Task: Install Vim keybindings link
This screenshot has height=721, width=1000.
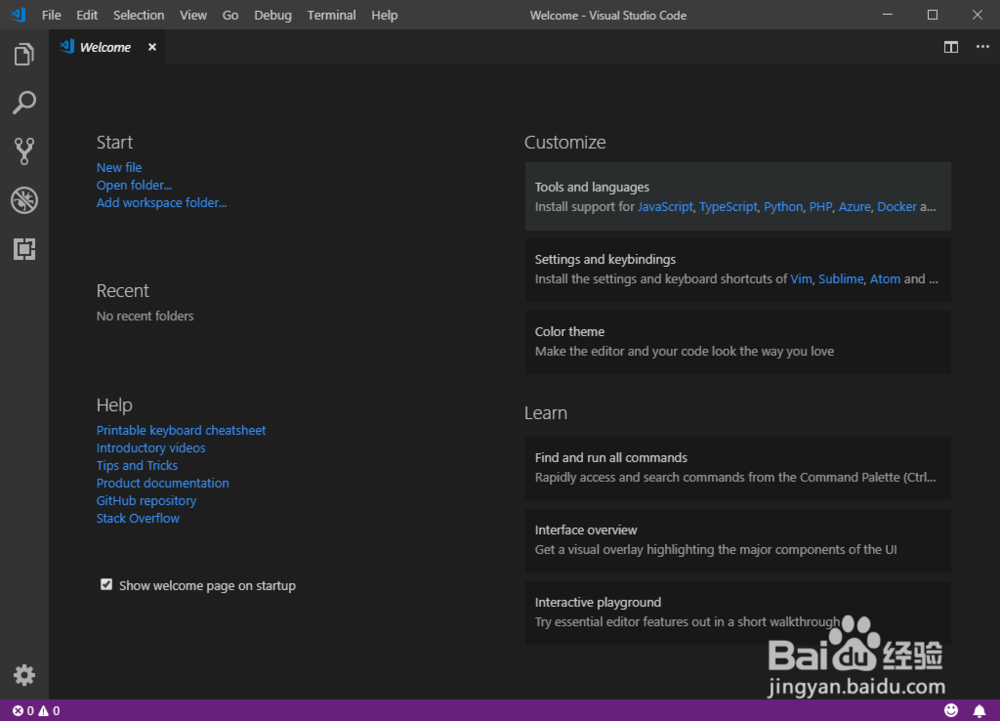Action: point(801,279)
